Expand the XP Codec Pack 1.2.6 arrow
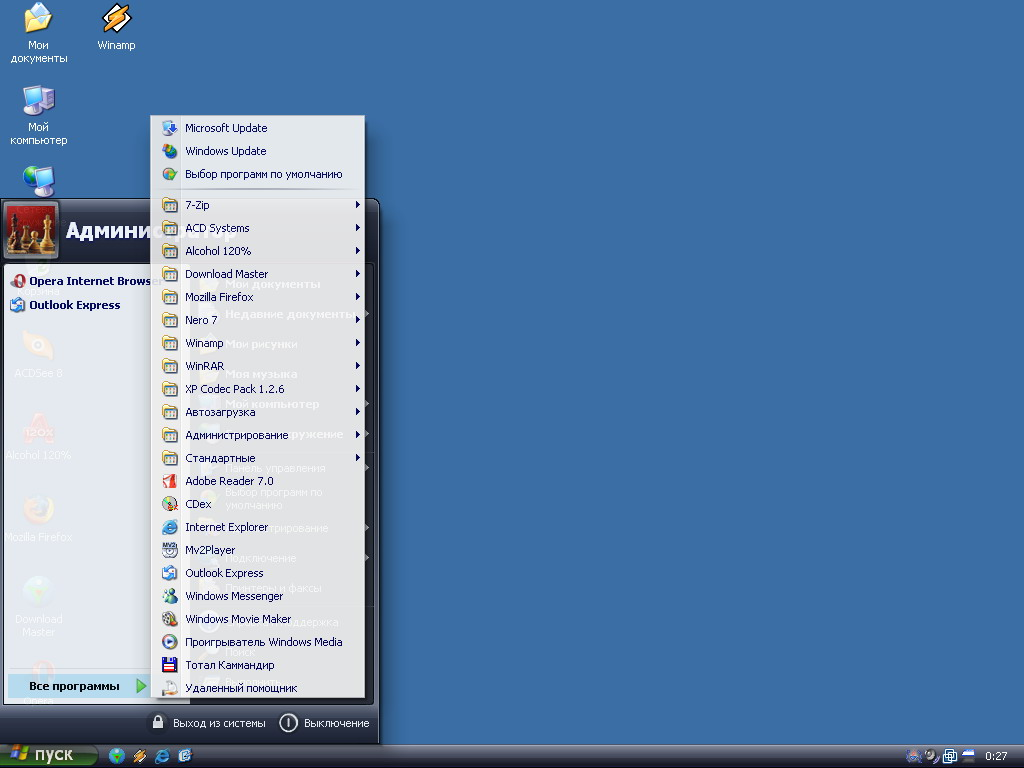 [x=358, y=389]
